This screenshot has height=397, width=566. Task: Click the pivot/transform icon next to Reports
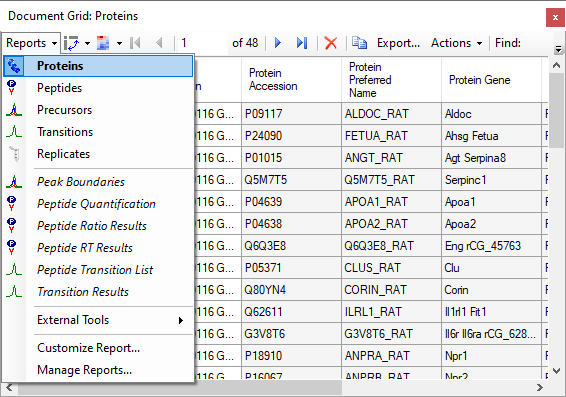[71, 43]
